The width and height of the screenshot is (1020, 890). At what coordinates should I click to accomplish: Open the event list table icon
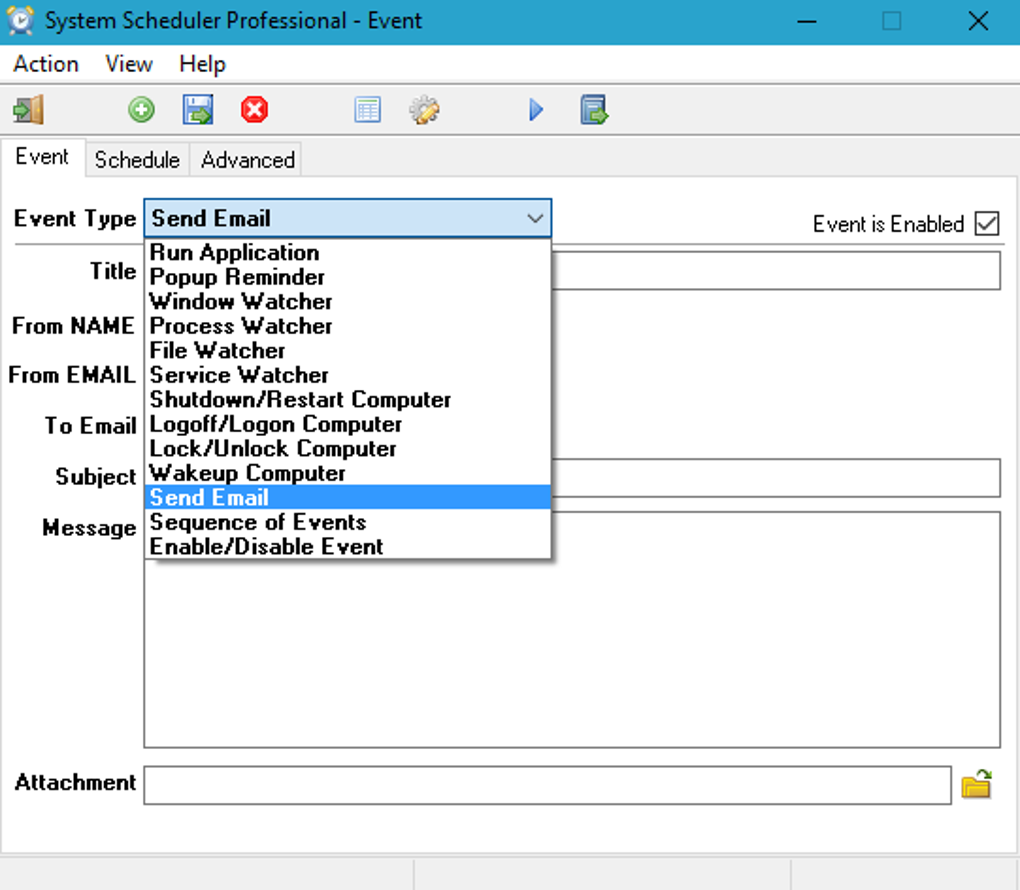point(368,109)
